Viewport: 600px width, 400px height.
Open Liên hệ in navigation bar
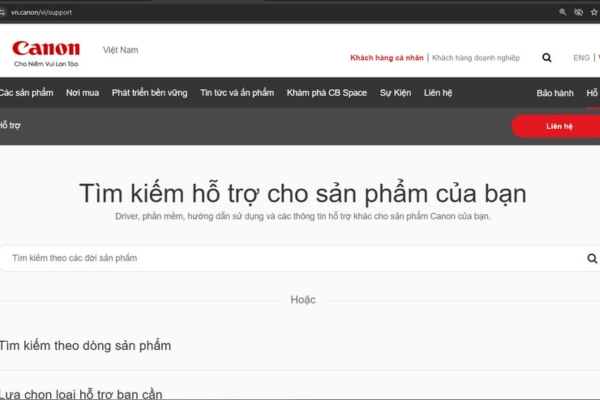pos(438,93)
